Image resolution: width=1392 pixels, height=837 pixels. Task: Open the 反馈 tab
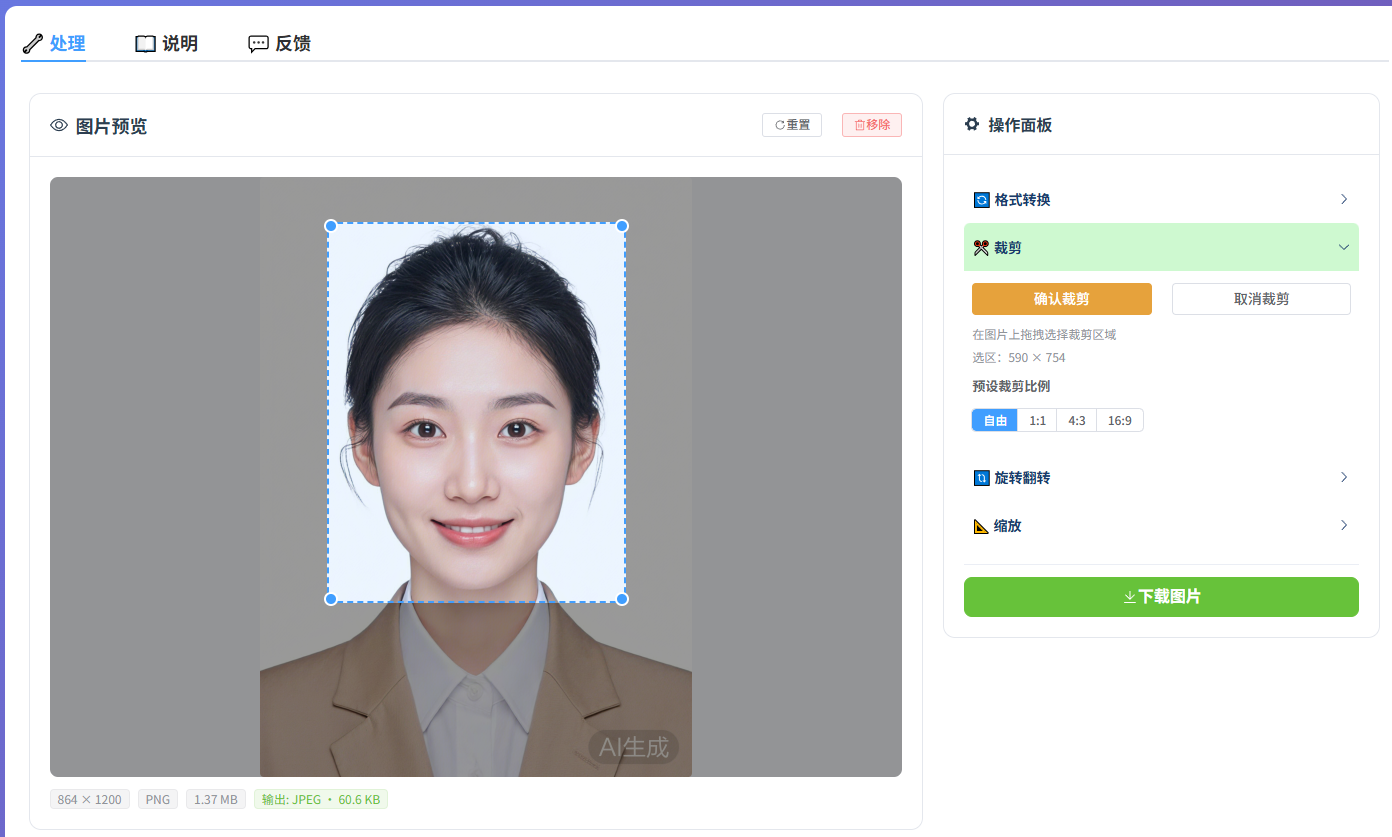pyautogui.click(x=280, y=43)
